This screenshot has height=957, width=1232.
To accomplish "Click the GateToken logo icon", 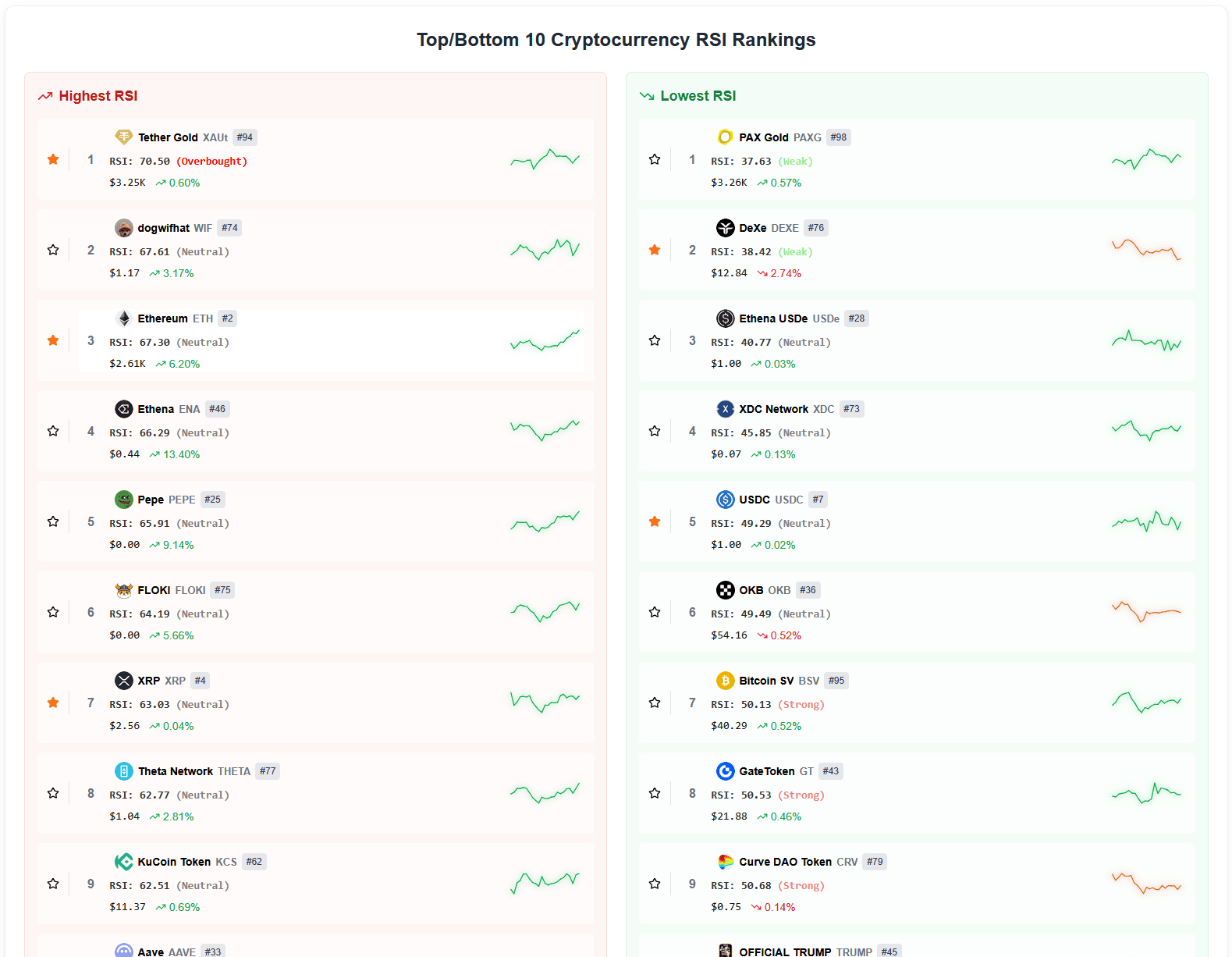I will pyautogui.click(x=725, y=771).
